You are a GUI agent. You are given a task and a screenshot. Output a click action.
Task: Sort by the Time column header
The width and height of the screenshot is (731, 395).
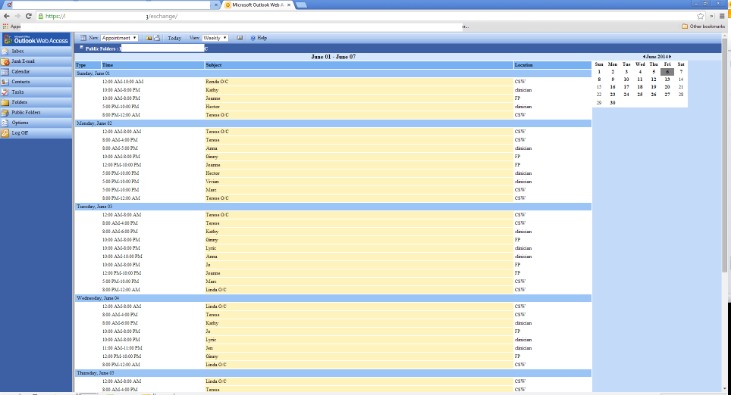click(x=153, y=65)
